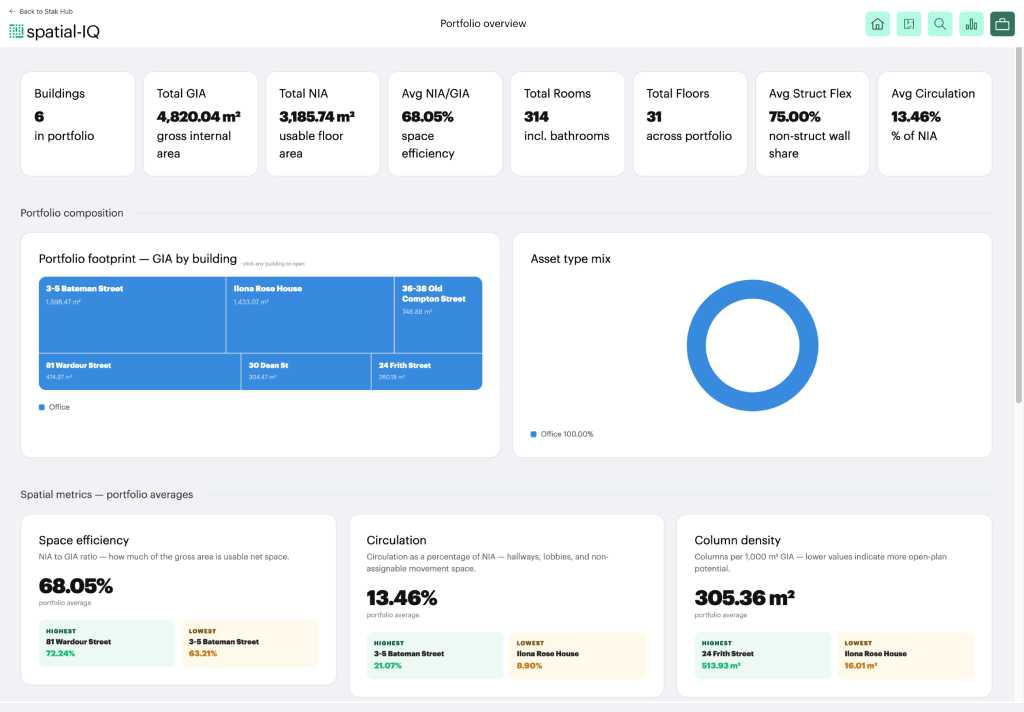This screenshot has height=712, width=1024.
Task: Open lowest circulation Ilona Rose House card
Action: pos(578,655)
